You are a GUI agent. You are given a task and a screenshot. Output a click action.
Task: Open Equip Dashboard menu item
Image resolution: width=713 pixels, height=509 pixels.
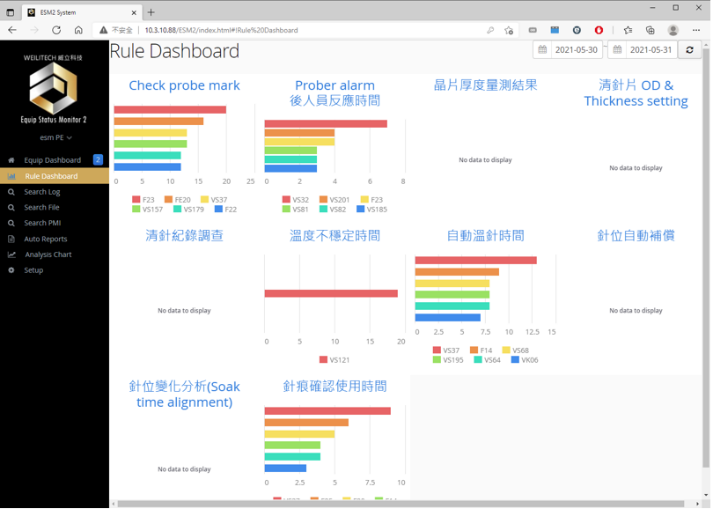pos(55,160)
